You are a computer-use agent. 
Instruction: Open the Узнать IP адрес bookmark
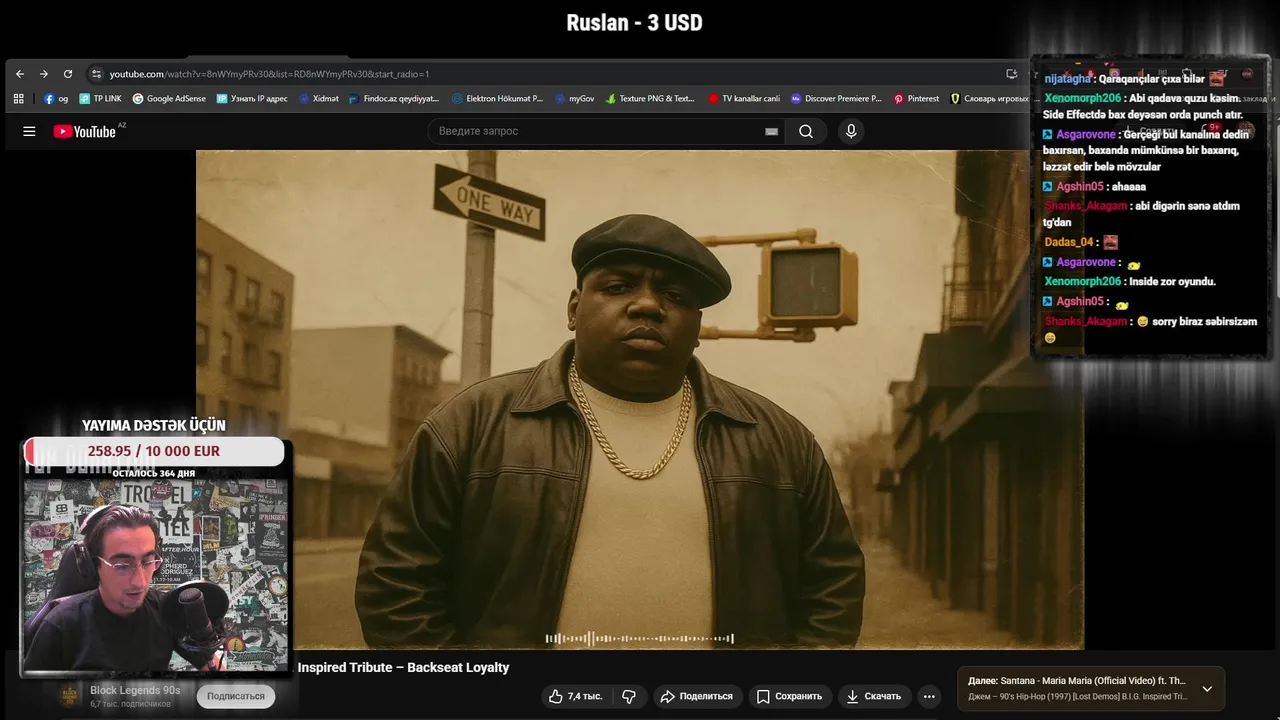coord(252,99)
